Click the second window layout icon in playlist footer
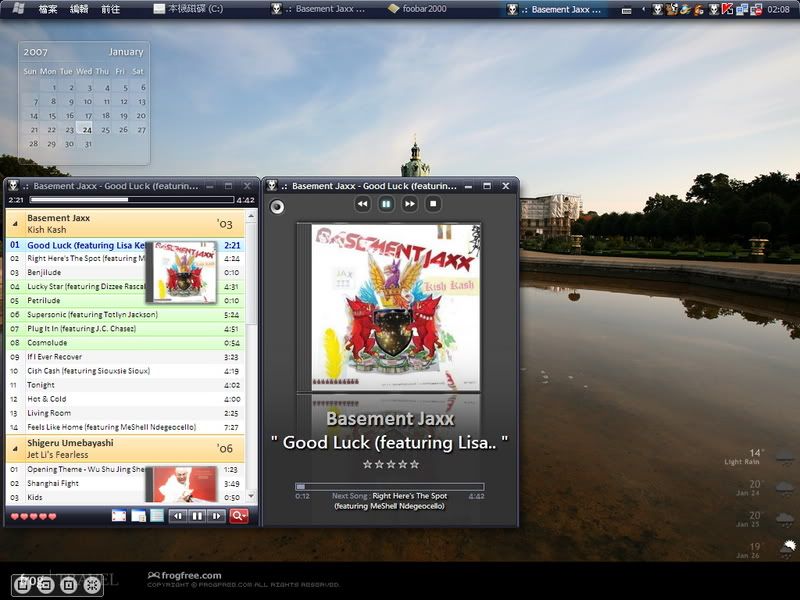 138,516
